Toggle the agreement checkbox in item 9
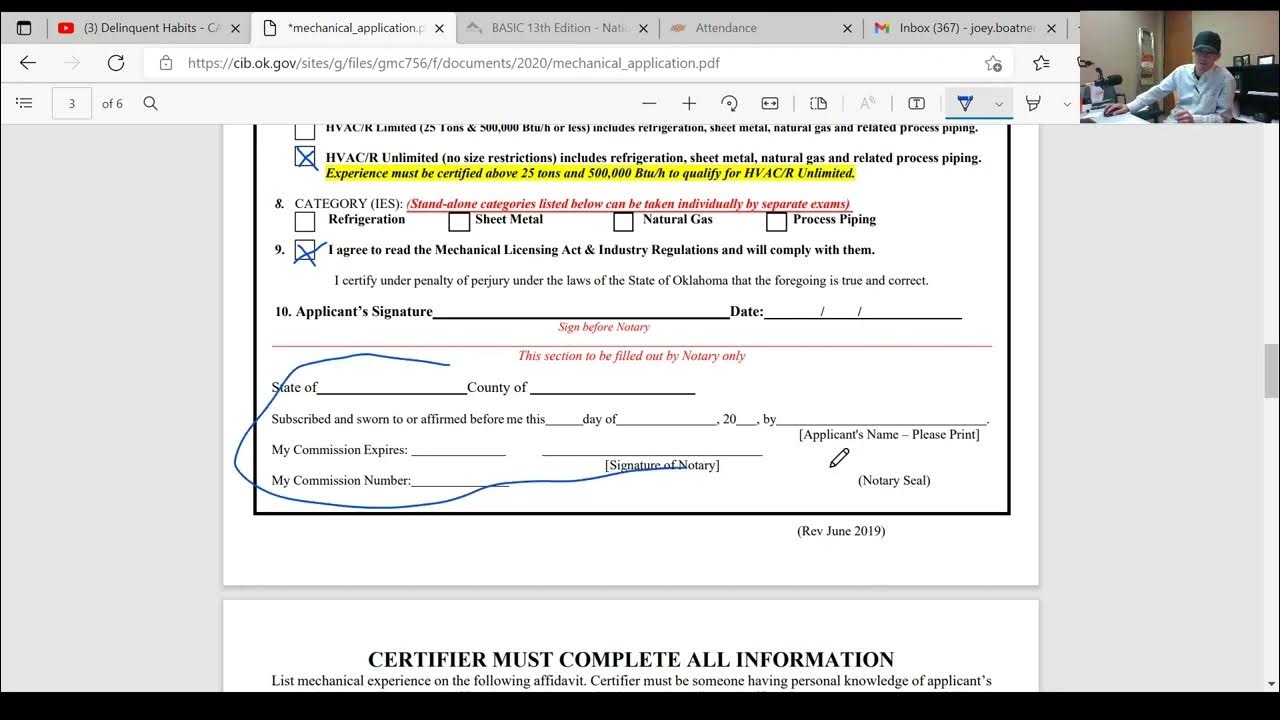This screenshot has width=1280, height=720. click(x=305, y=251)
